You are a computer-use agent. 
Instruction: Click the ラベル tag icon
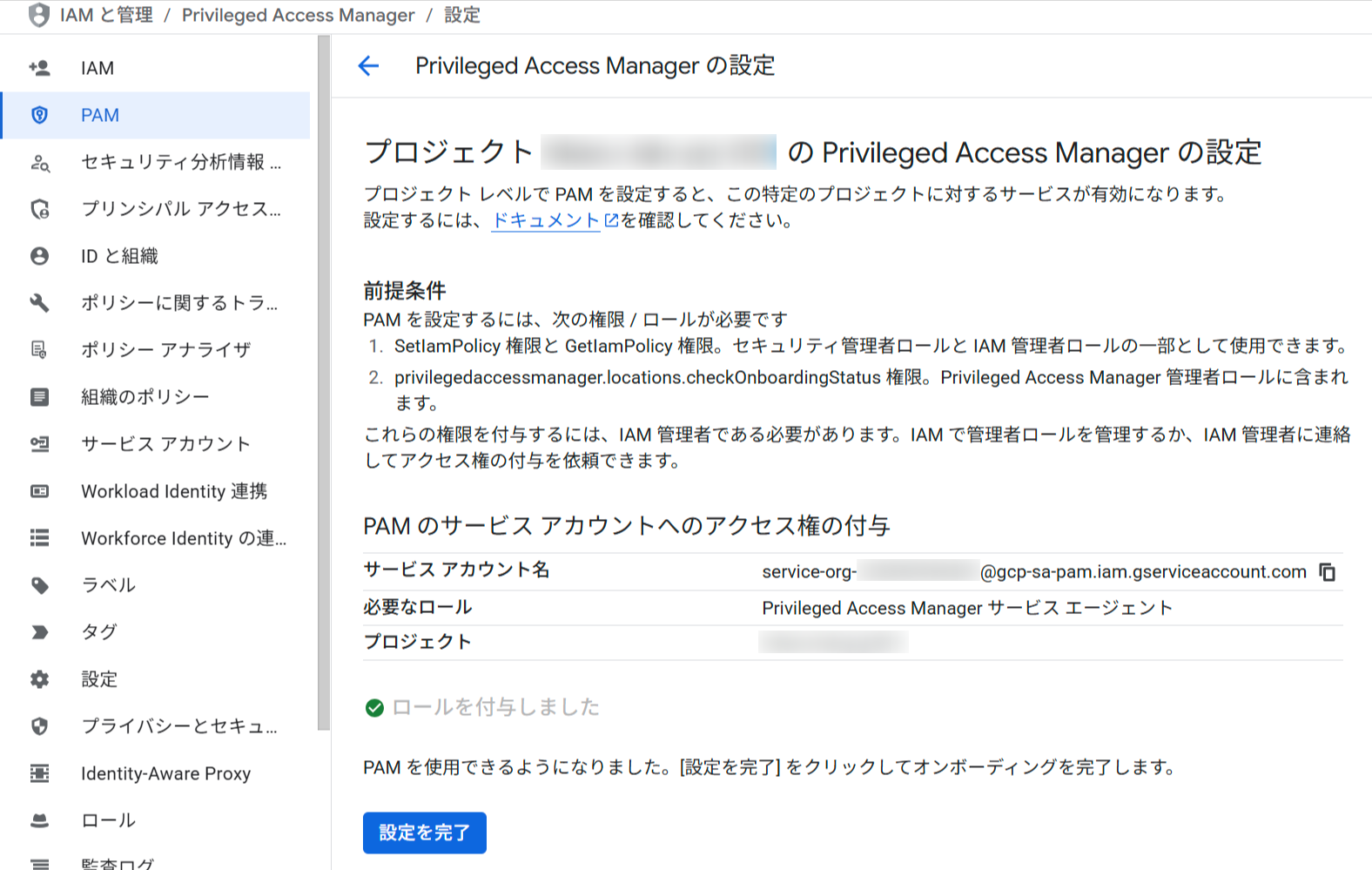pos(39,585)
